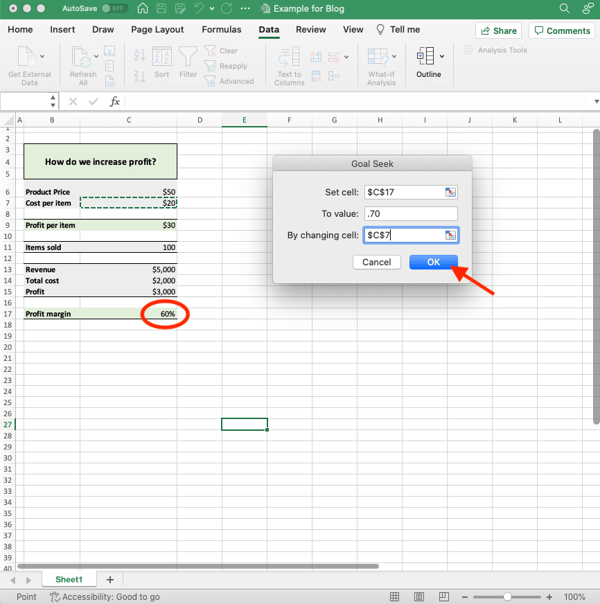Open the Search magnifier icon
The image size is (600, 604).
565,8
